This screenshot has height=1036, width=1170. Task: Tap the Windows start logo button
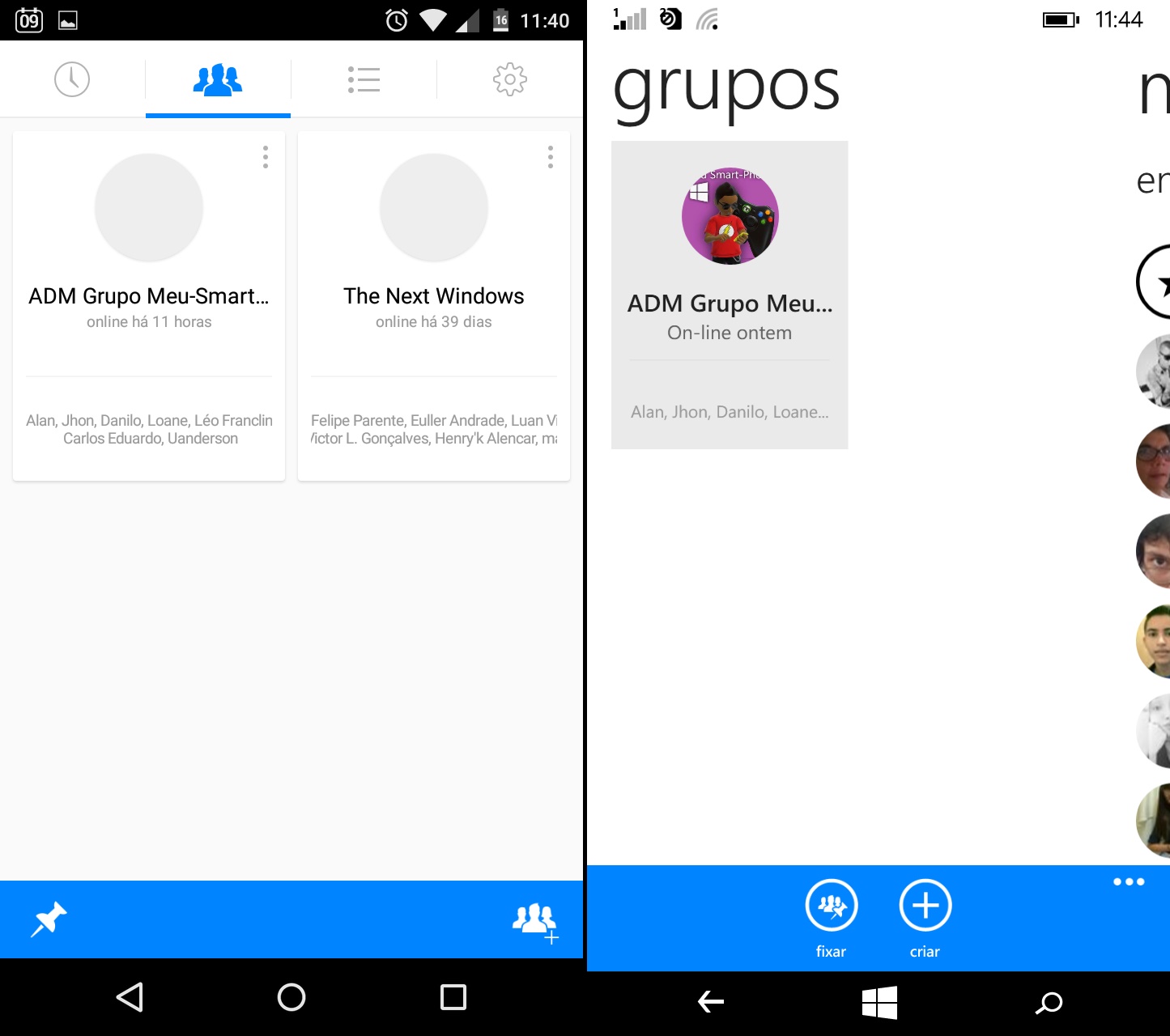click(x=879, y=1002)
